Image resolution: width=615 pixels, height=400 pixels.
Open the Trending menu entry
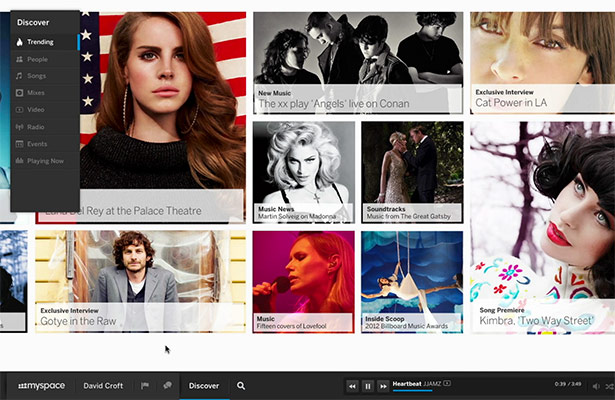click(x=45, y=42)
